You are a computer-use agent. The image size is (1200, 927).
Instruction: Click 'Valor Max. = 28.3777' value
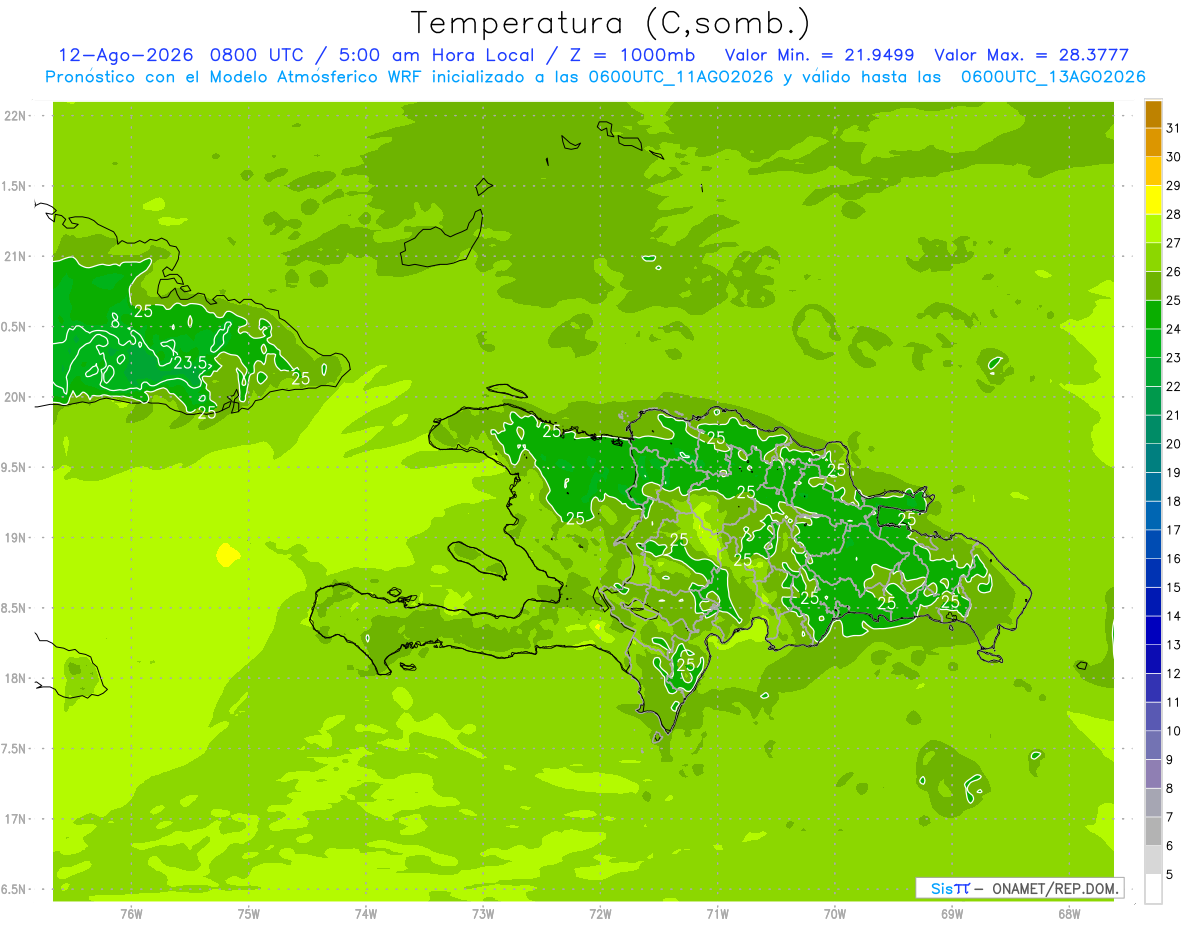(x=1031, y=55)
